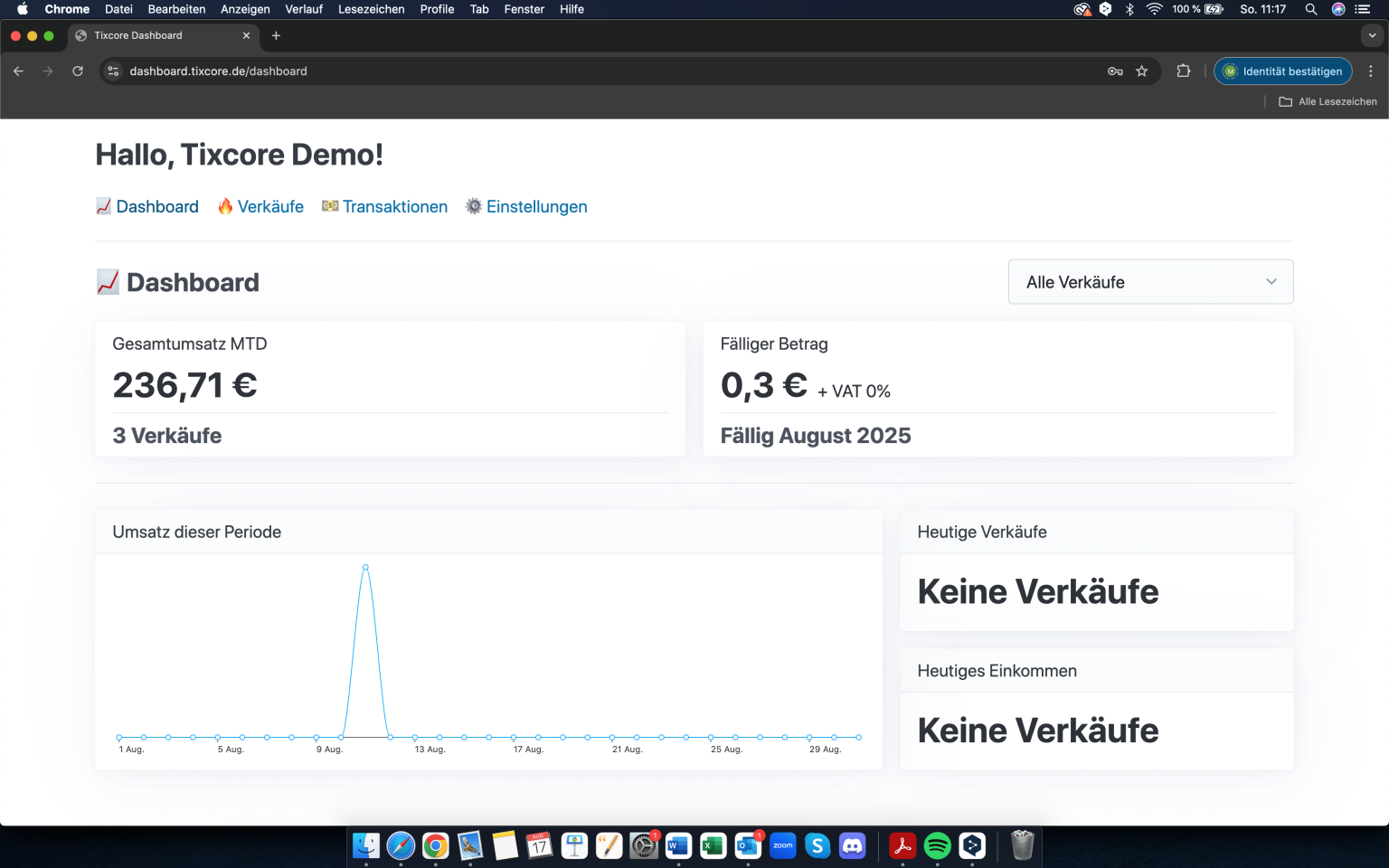The height and width of the screenshot is (868, 1389).
Task: Open Spotify from the dock
Action: pyautogui.click(x=937, y=845)
